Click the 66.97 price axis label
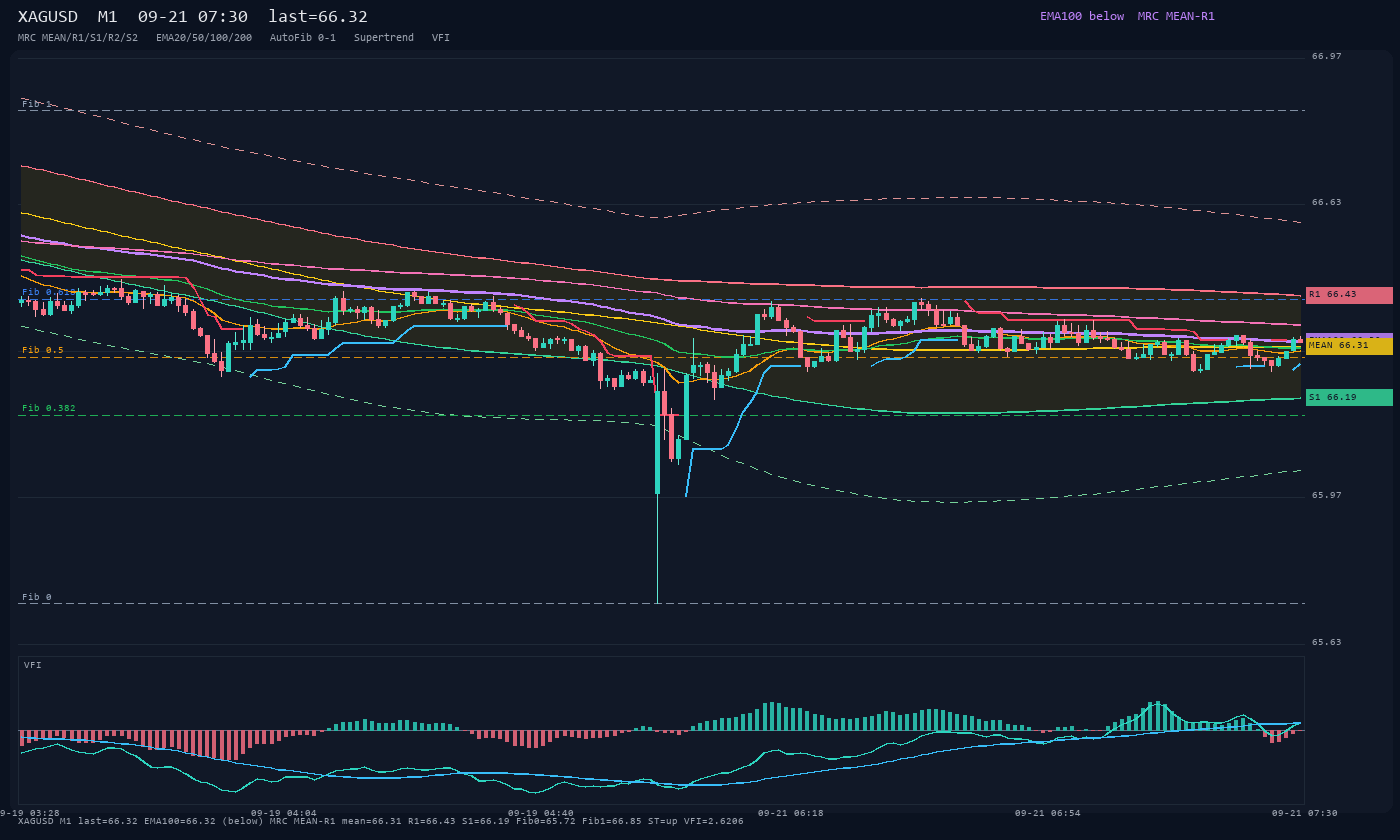1400x840 pixels. tap(1327, 57)
